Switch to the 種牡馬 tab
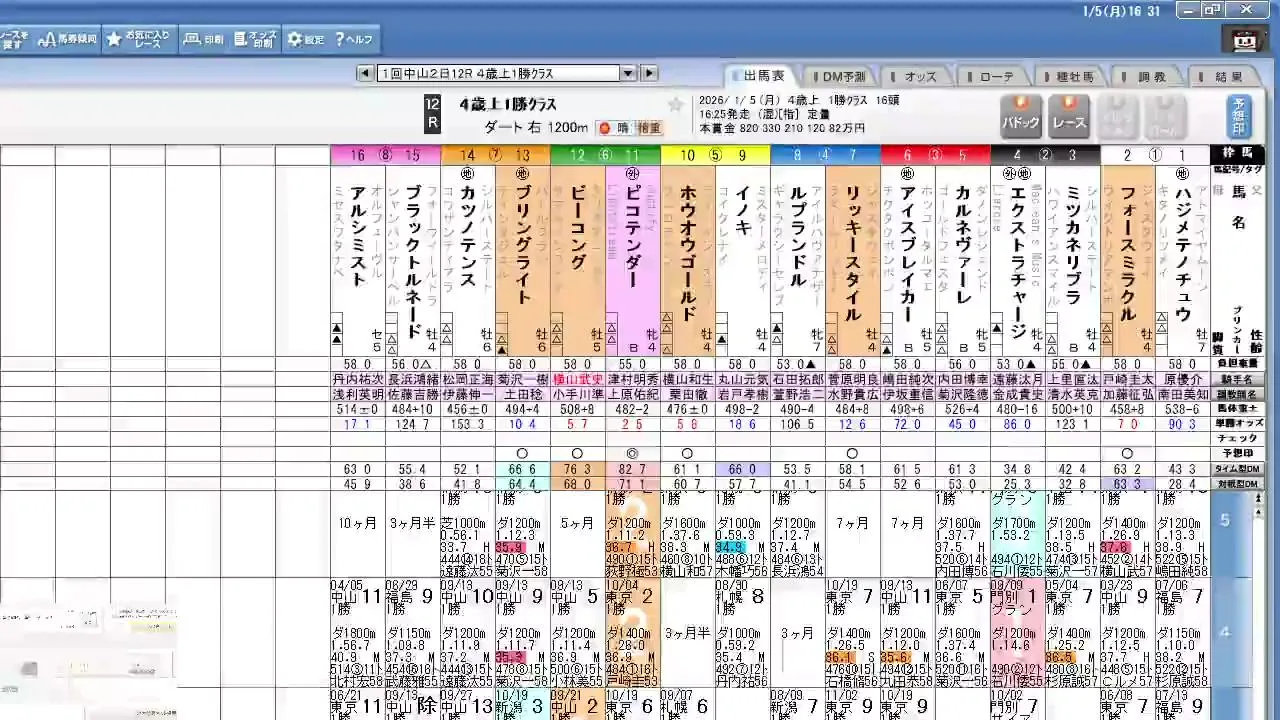Viewport: 1280px width, 720px height. 1071,76
